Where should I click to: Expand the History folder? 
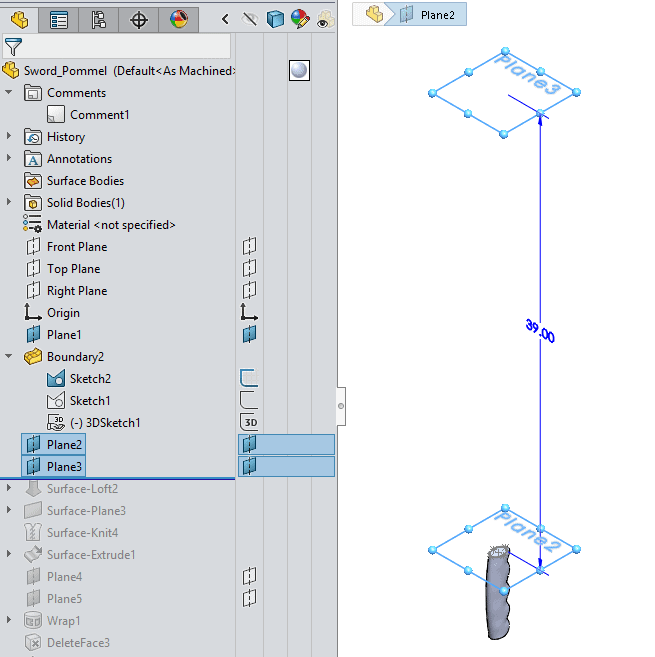[10, 137]
